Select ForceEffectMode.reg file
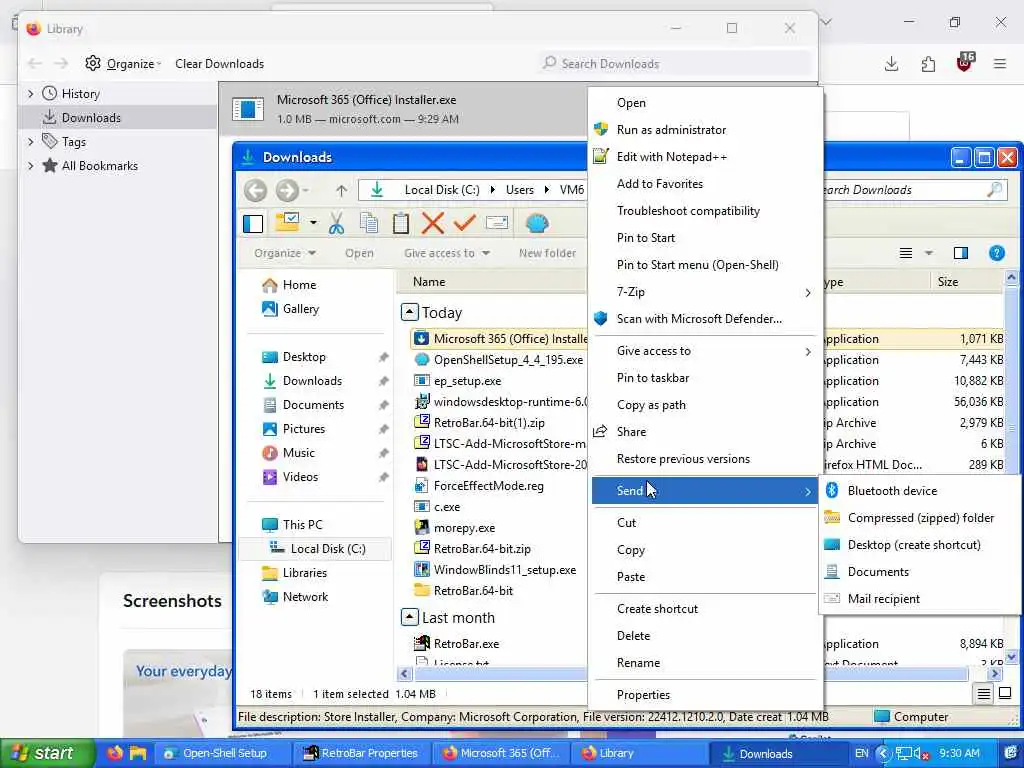Image resolution: width=1024 pixels, height=768 pixels. [488, 485]
